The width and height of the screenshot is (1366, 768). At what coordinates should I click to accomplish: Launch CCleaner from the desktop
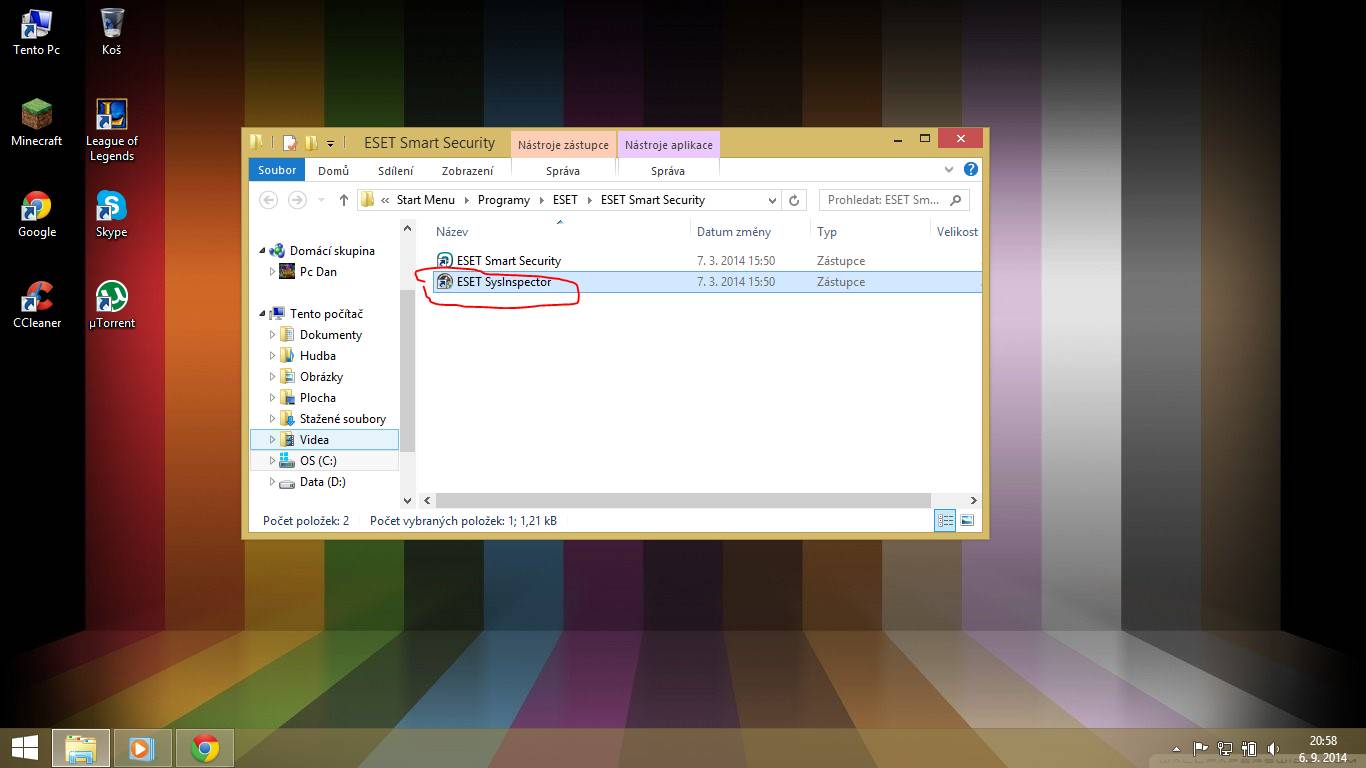coord(36,305)
